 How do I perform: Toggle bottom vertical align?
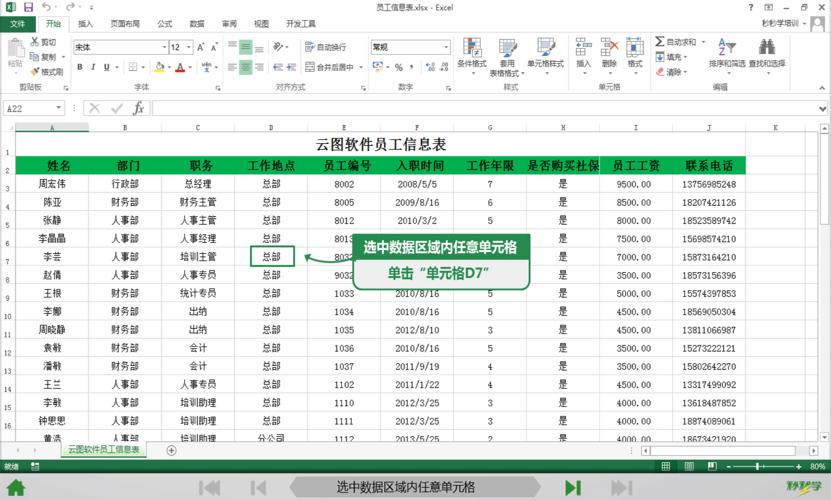coord(259,47)
